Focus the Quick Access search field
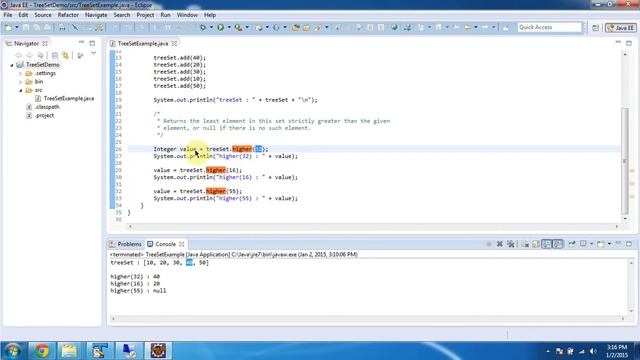 (x=549, y=27)
